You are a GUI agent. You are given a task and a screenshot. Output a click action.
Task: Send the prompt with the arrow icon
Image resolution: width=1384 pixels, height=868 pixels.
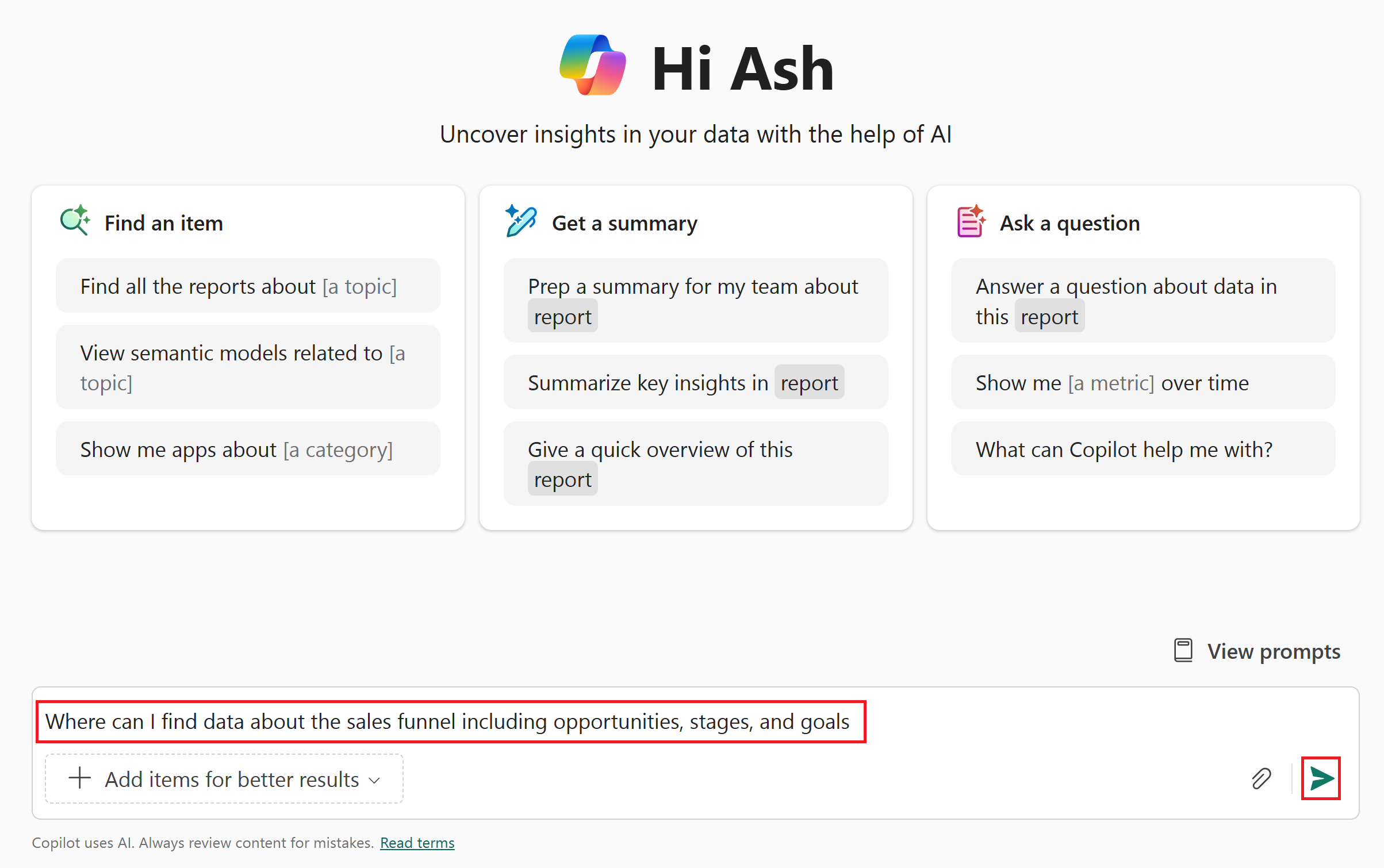[x=1321, y=778]
